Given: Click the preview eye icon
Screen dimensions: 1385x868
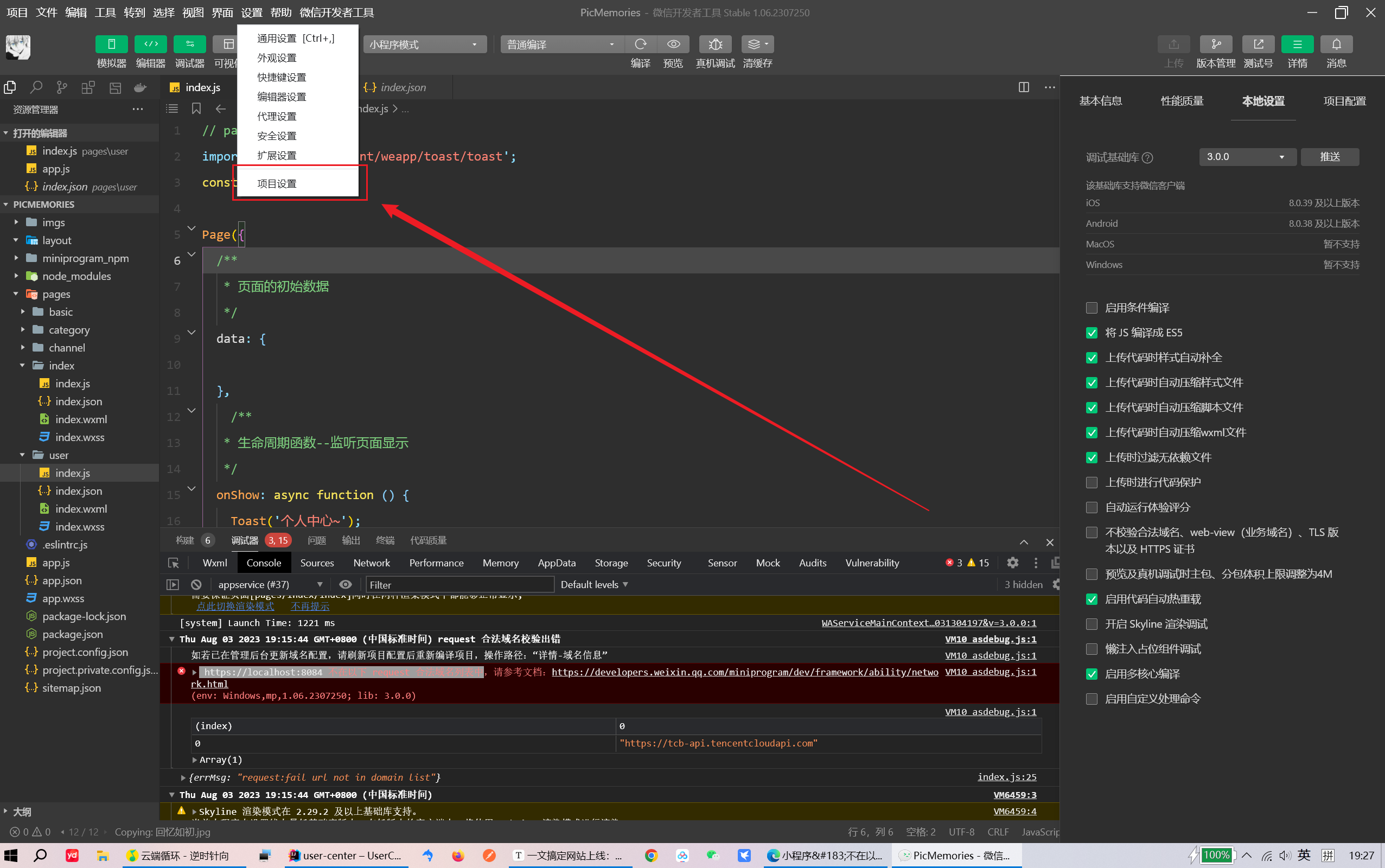Looking at the screenshot, I should 673,44.
